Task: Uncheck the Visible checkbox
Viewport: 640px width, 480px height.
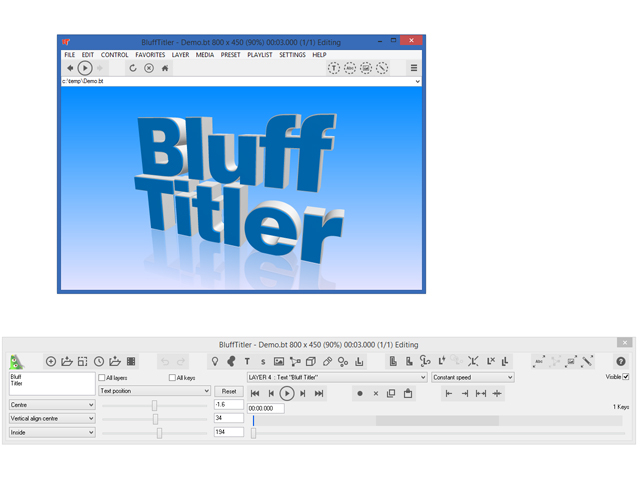Action: tap(626, 377)
